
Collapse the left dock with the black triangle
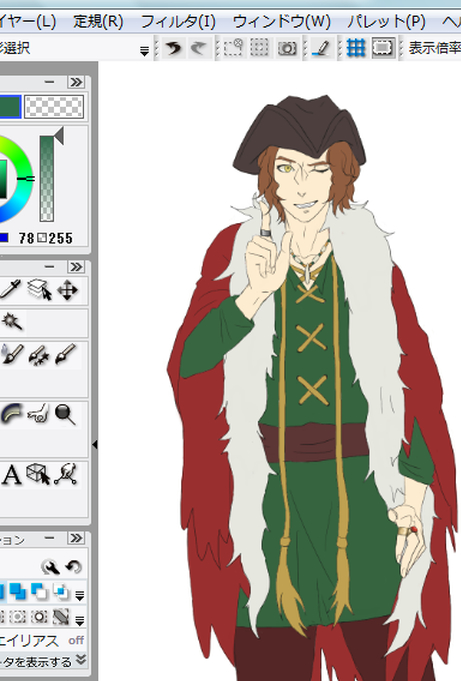95,445
